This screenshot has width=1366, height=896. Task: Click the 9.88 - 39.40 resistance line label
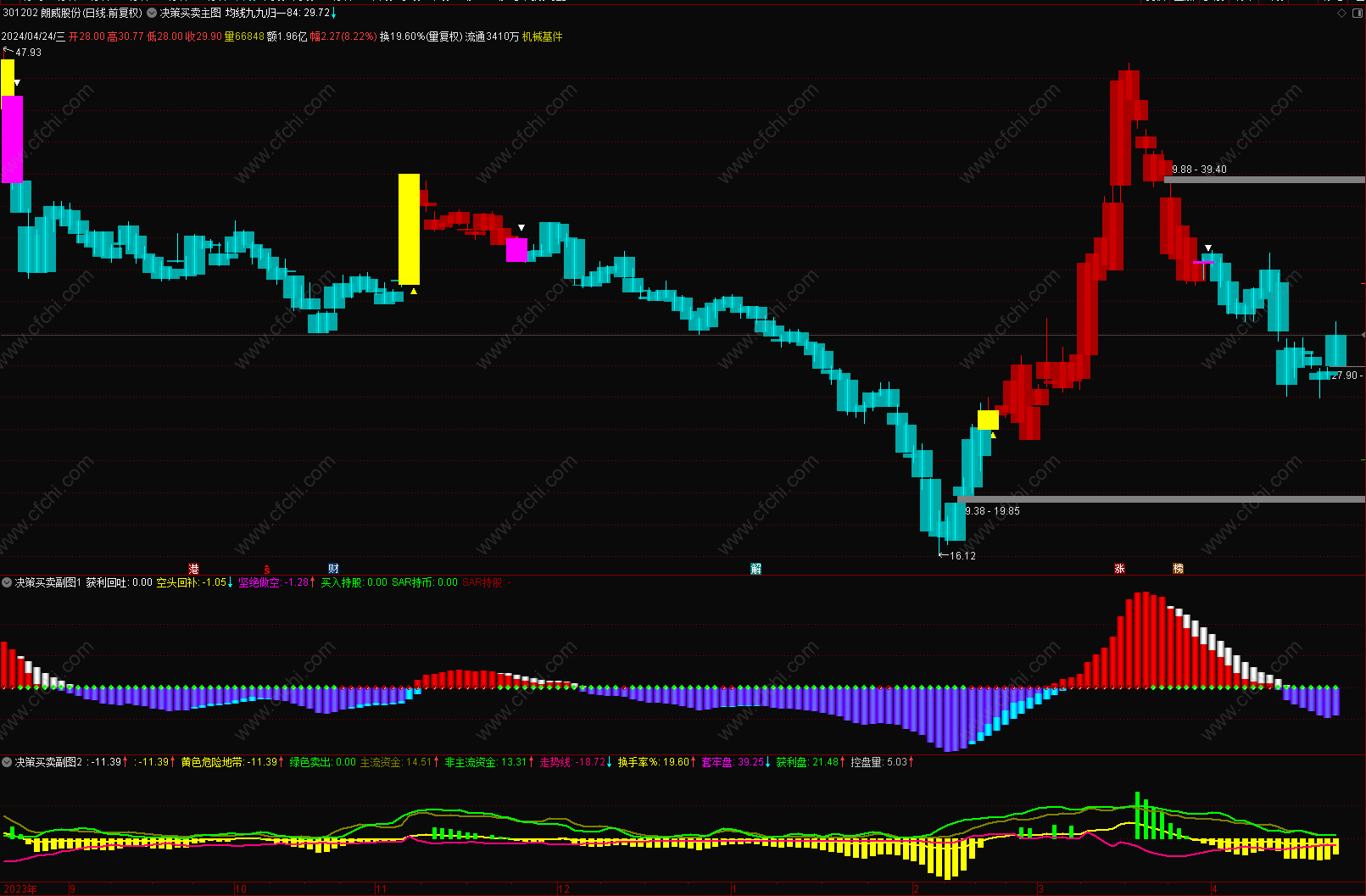coord(1199,170)
